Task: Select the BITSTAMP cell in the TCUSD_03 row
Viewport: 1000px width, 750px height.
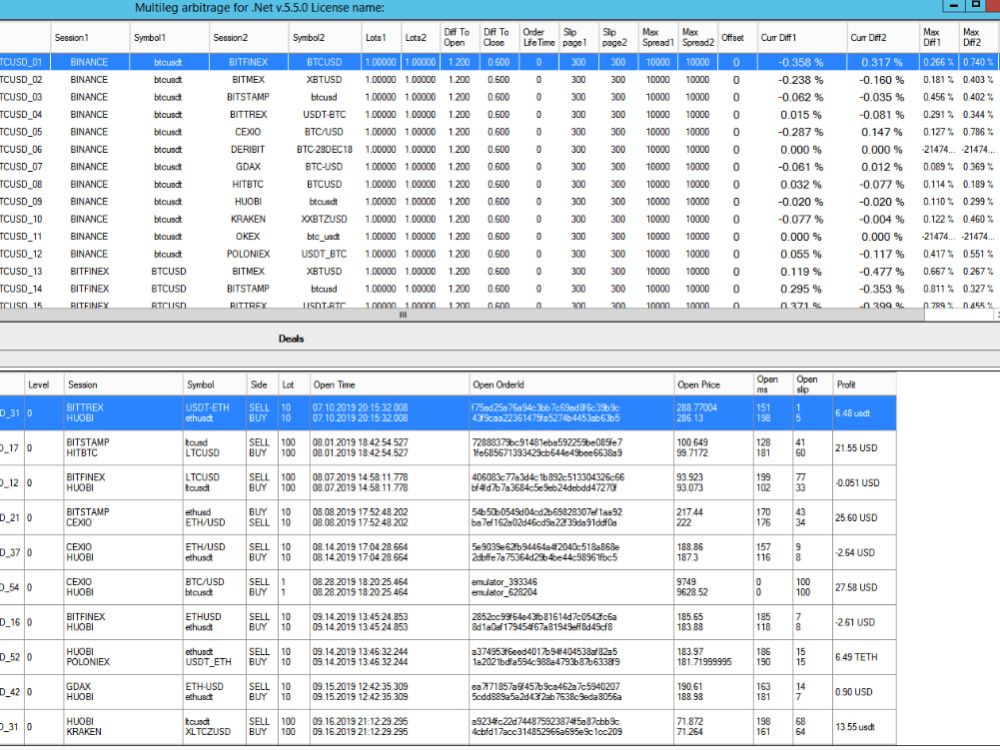Action: click(249, 97)
